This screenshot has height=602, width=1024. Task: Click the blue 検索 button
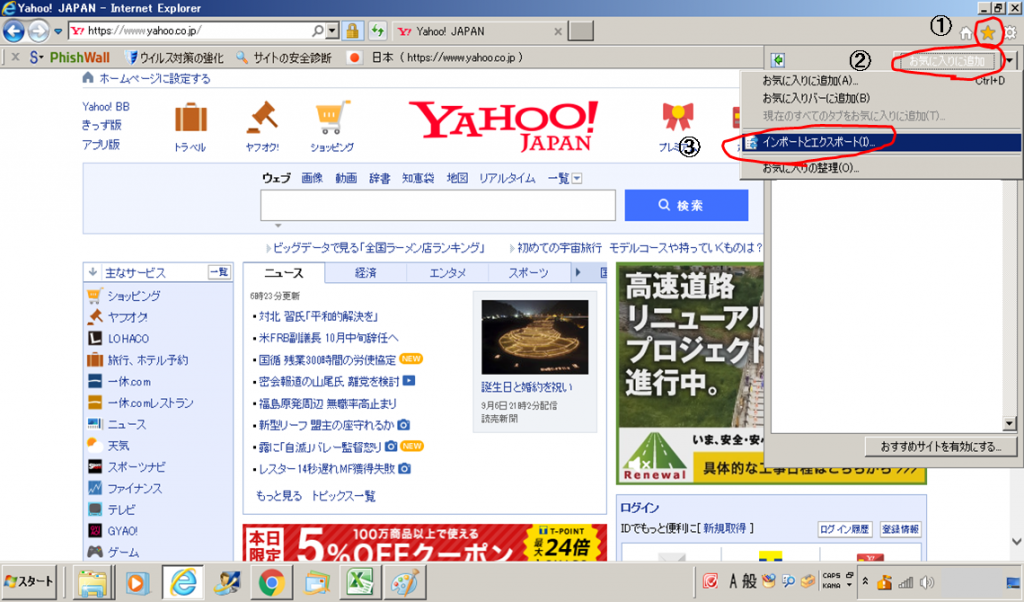tap(686, 205)
